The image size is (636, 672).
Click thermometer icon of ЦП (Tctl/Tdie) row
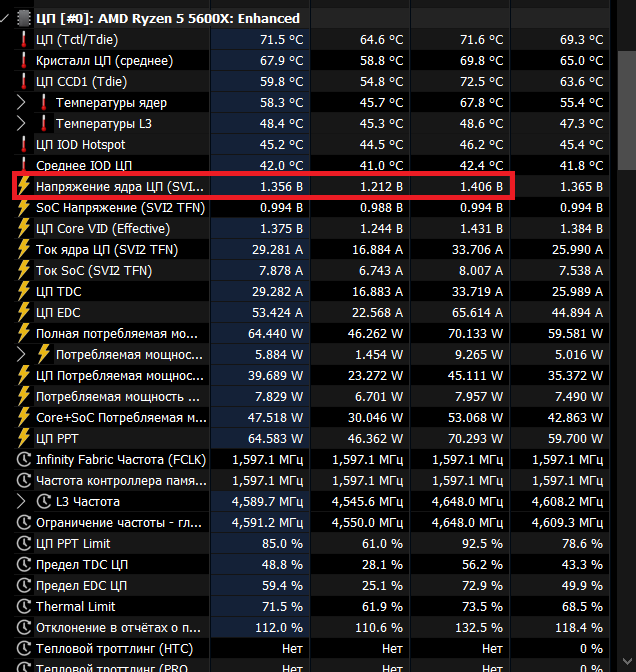pos(24,39)
